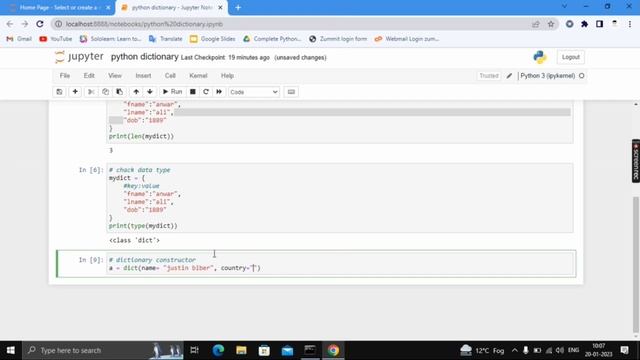Open the View menu
640x360 pixels.
point(115,76)
